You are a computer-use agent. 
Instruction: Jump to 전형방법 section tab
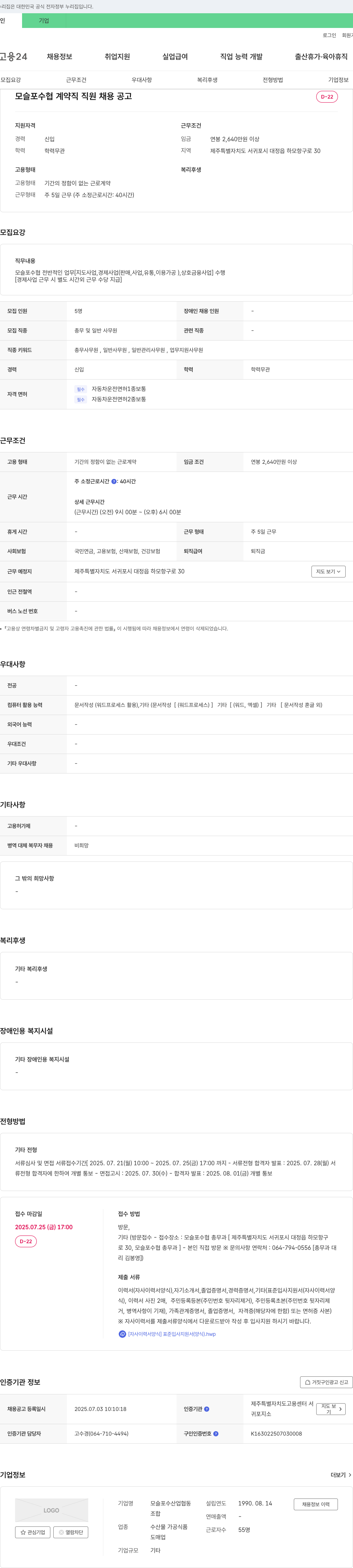pos(273,80)
